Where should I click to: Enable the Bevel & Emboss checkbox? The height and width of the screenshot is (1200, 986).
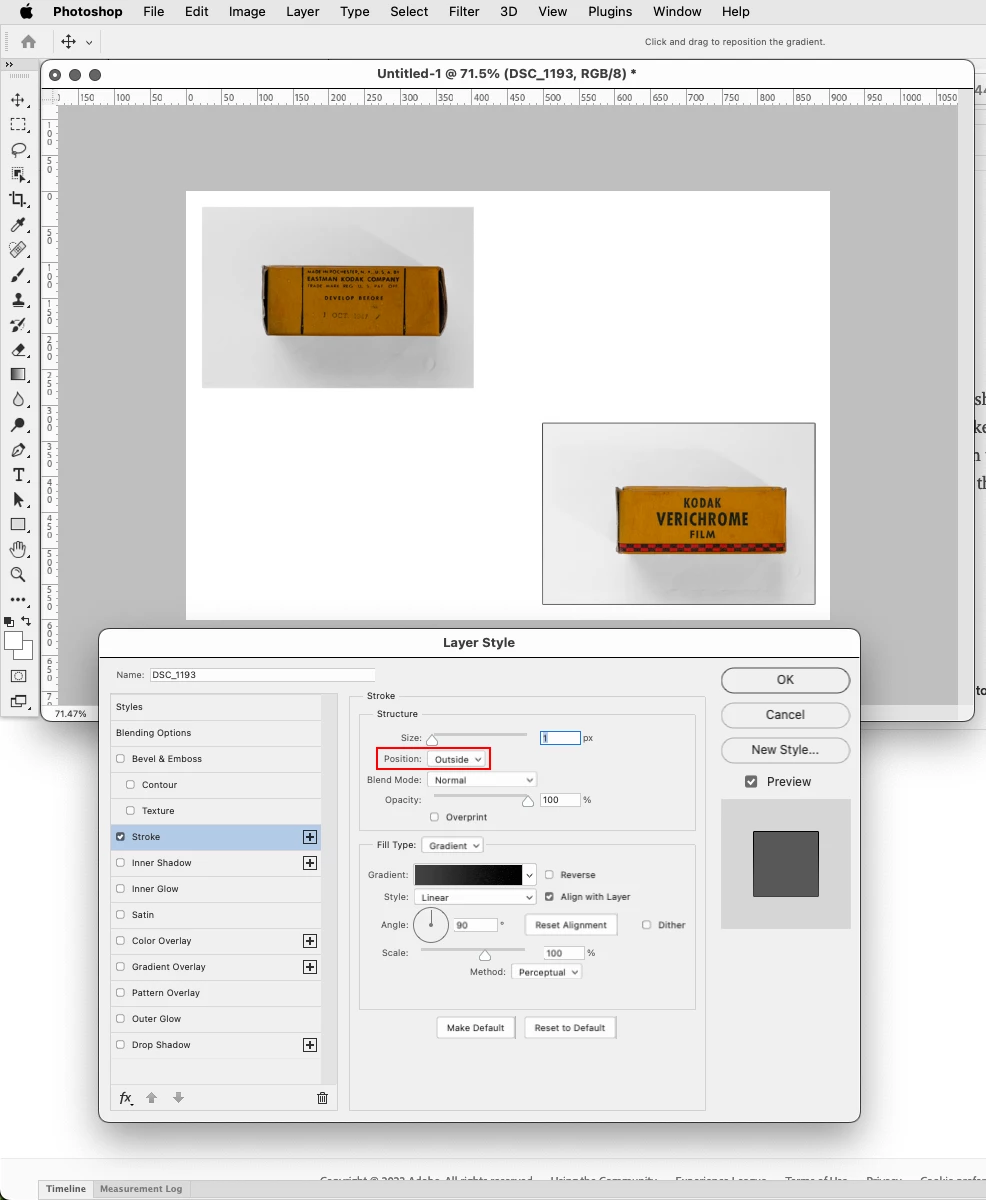click(121, 759)
